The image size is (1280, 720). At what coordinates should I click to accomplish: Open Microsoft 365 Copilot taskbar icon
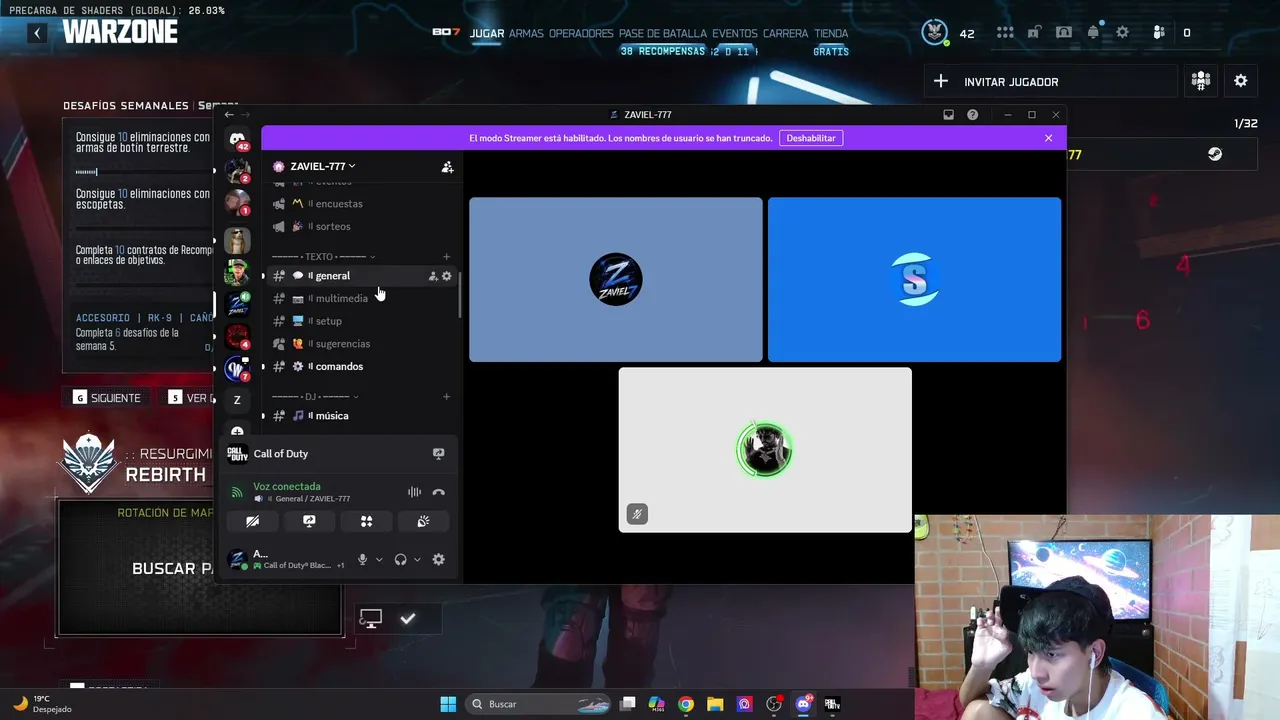(x=657, y=704)
